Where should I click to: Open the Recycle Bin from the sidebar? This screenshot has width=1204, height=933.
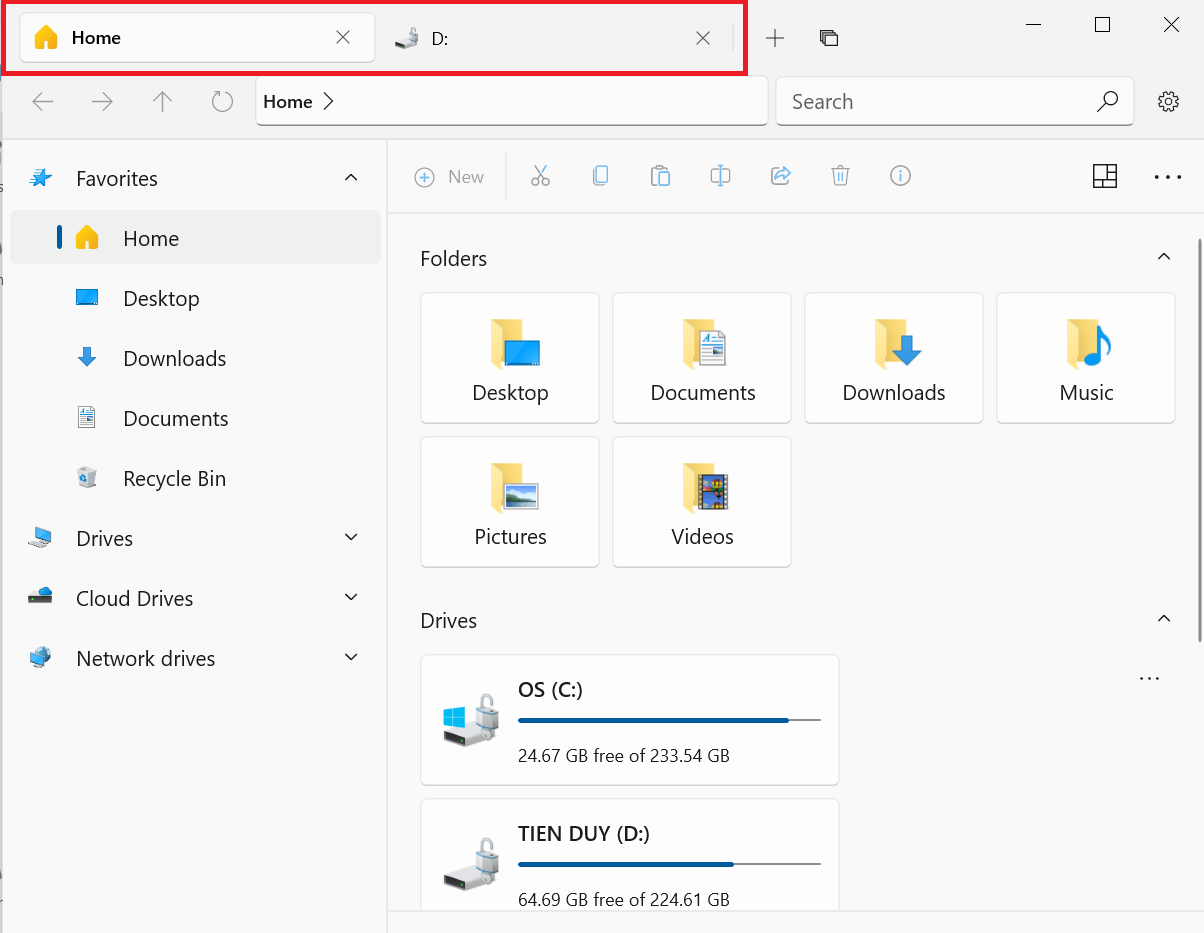coord(173,478)
